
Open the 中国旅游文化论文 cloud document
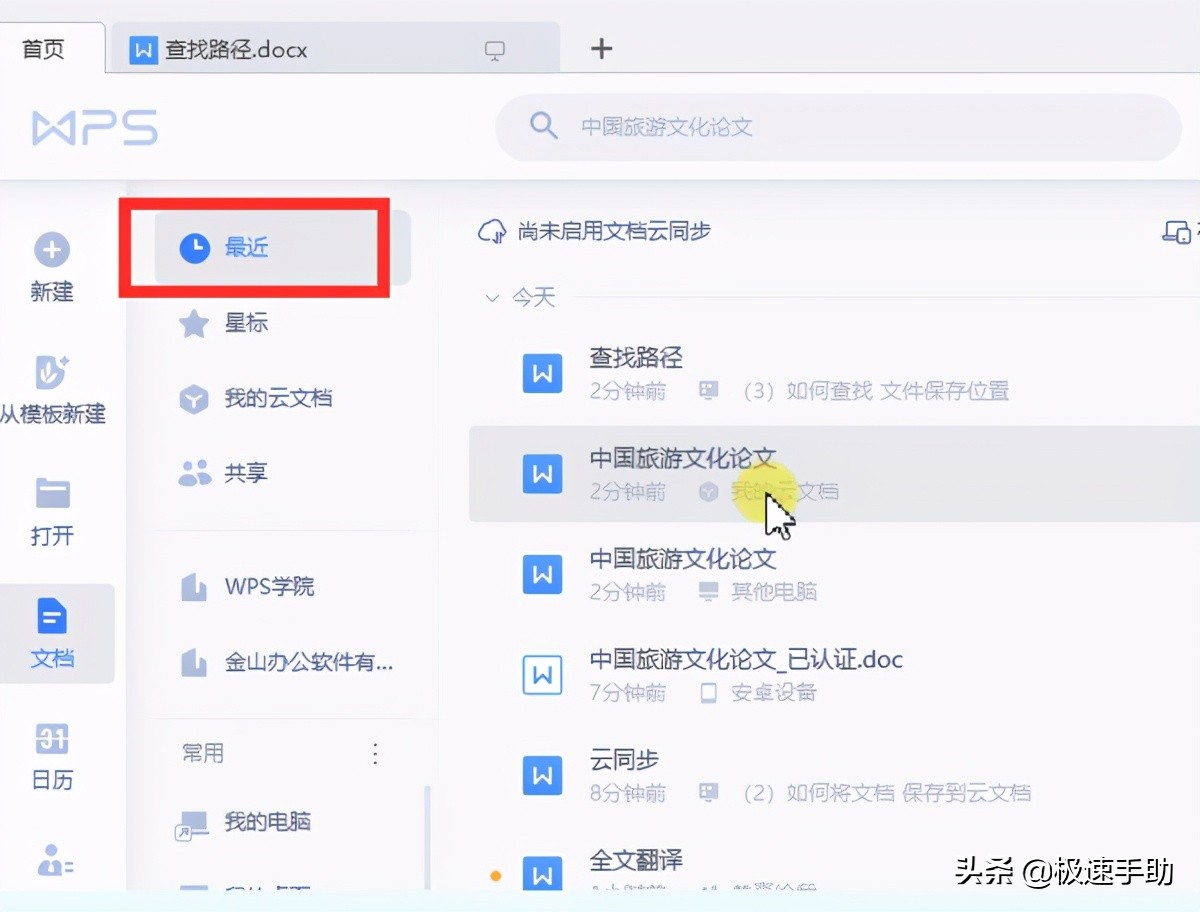coord(683,459)
